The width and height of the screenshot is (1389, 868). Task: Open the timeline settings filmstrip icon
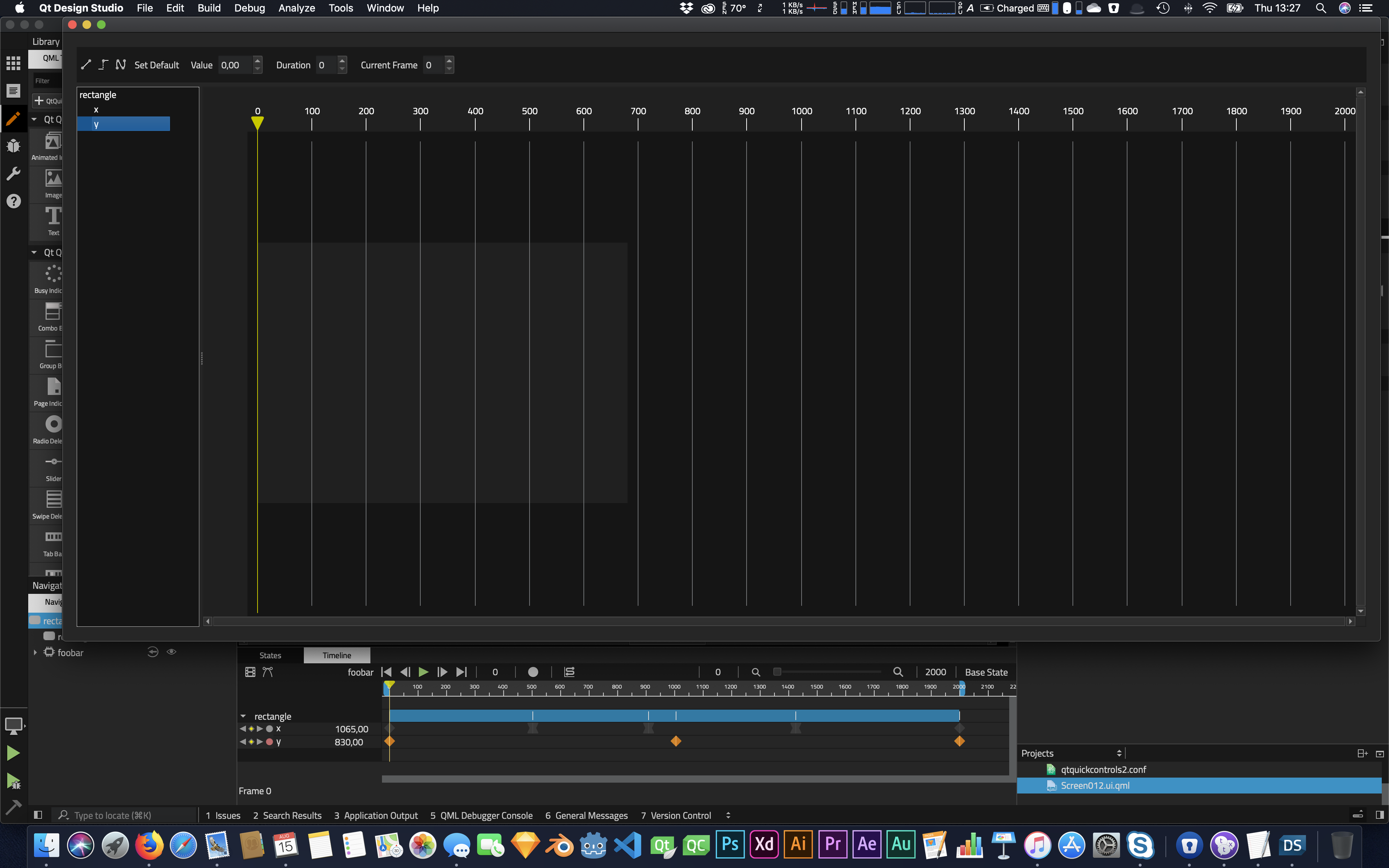[250, 672]
